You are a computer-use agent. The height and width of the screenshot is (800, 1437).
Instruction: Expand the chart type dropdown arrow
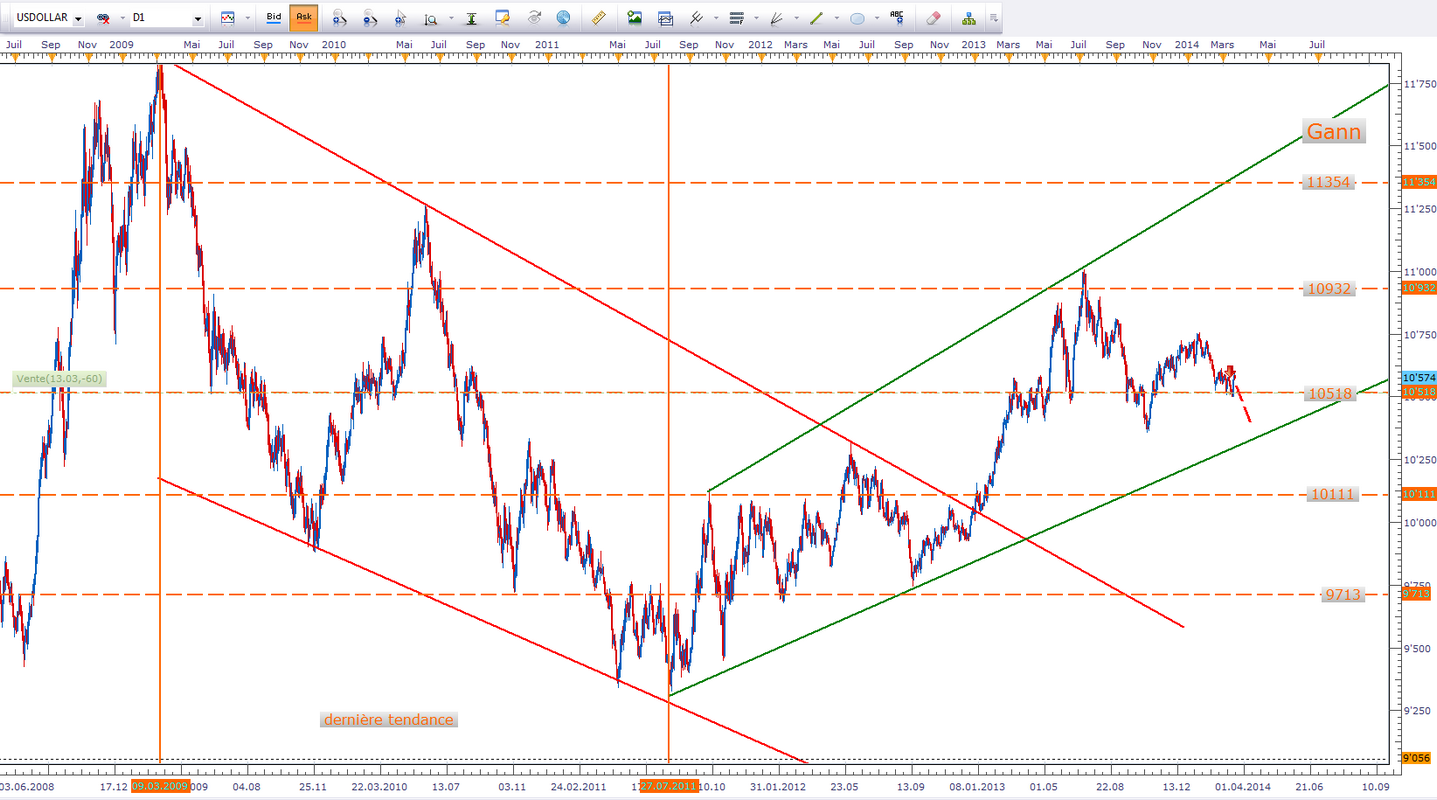247,18
